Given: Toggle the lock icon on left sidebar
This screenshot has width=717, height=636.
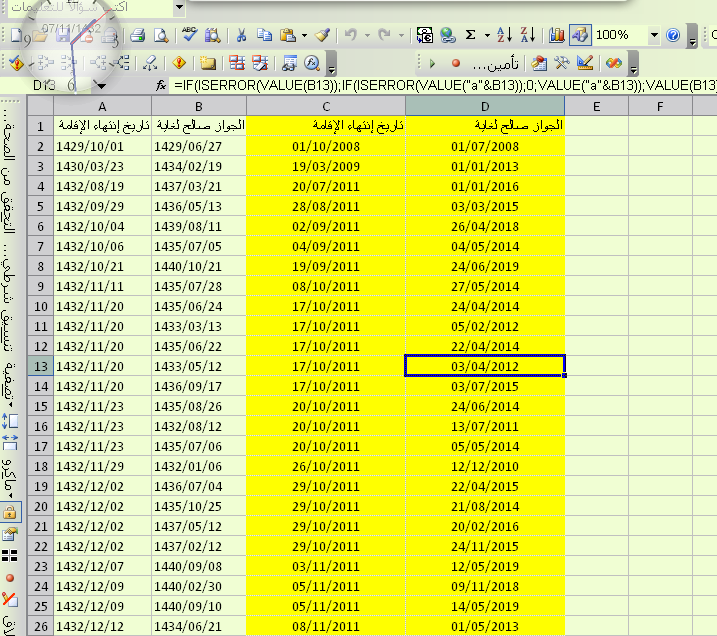Looking at the screenshot, I should pyautogui.click(x=10, y=513).
